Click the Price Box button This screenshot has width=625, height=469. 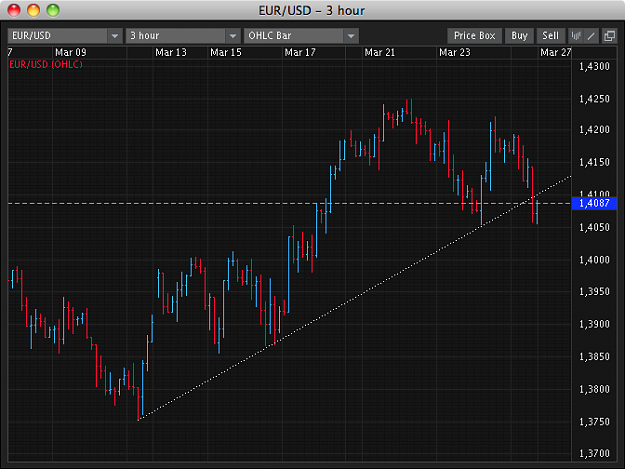pyautogui.click(x=474, y=36)
